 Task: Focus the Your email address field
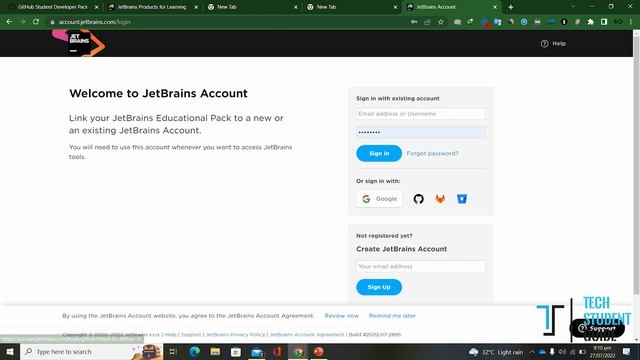point(421,267)
